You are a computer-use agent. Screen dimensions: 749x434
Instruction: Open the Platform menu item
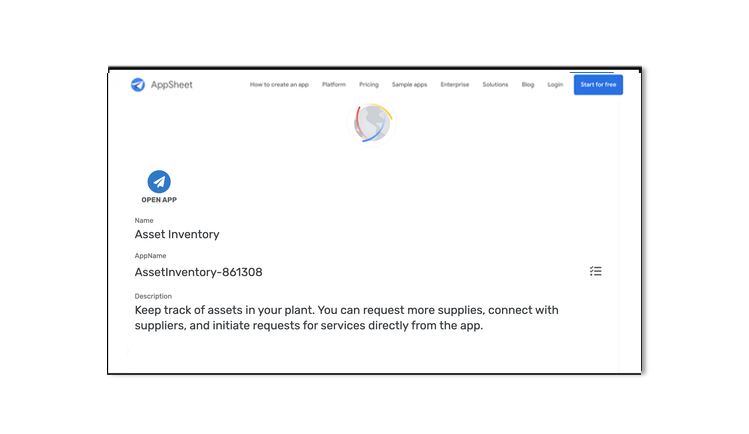(334, 85)
